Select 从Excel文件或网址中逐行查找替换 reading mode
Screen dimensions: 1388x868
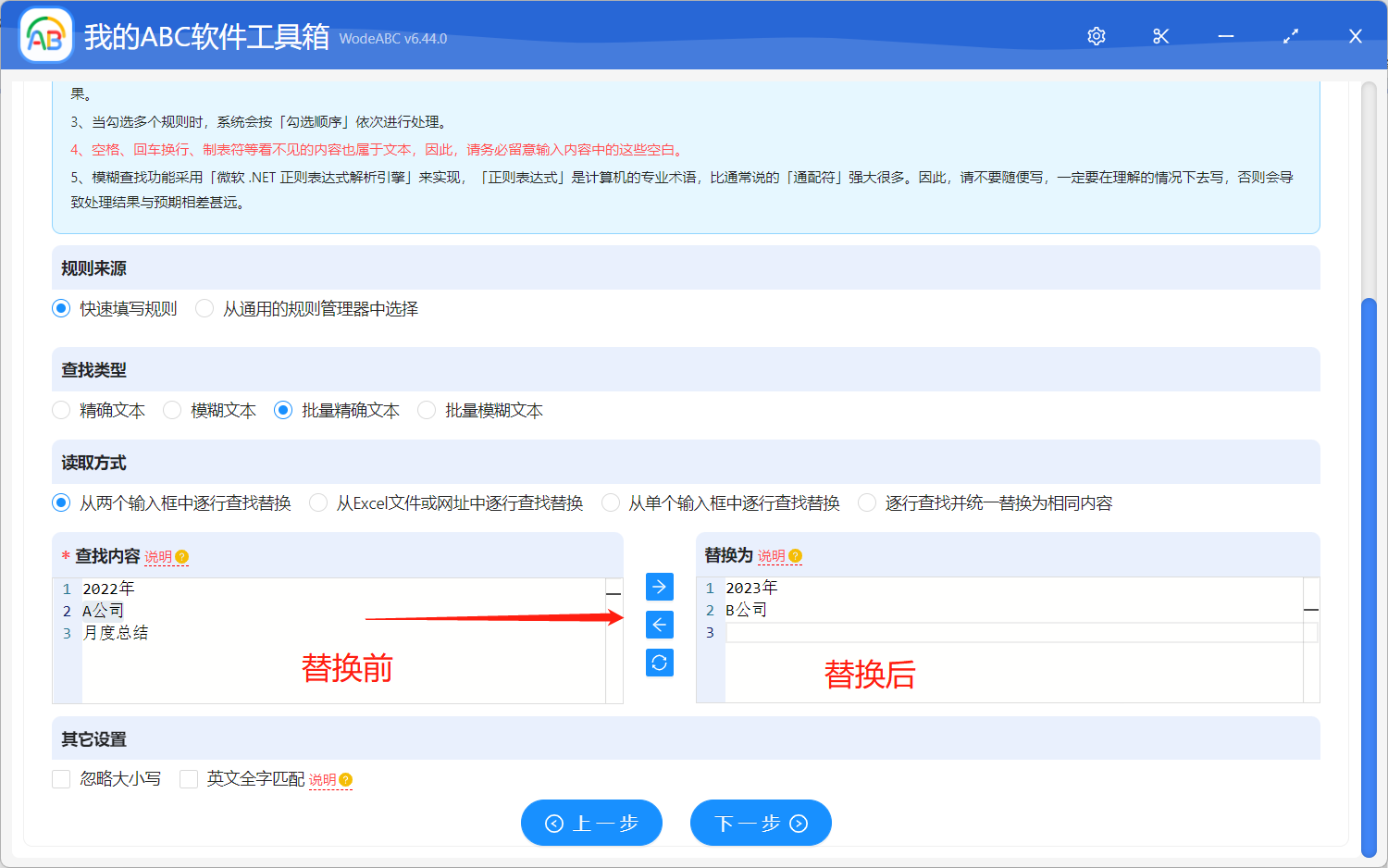(x=318, y=502)
